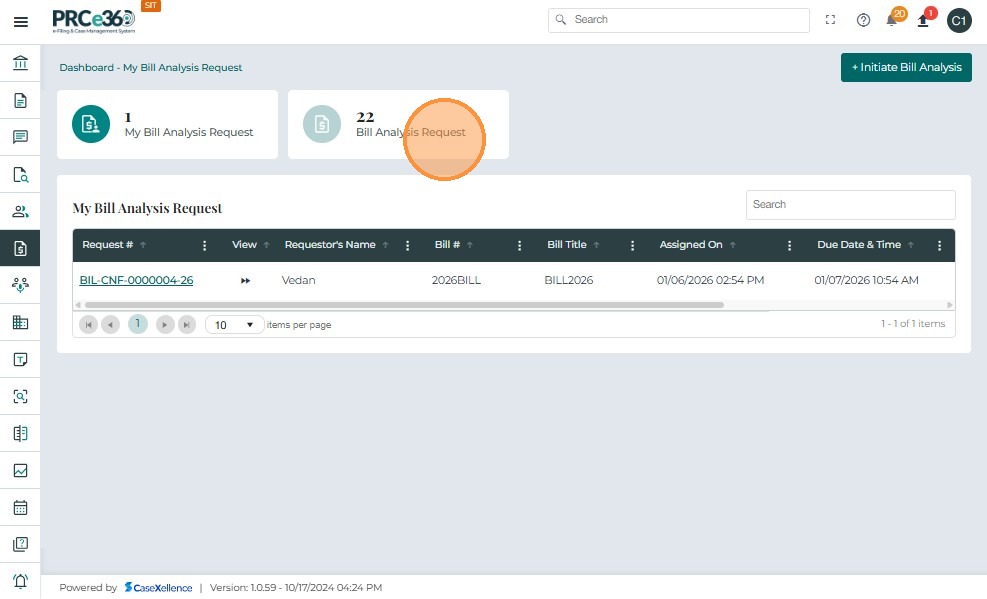Sort by Request # column header
This screenshot has width=987, height=599.
[x=108, y=245]
